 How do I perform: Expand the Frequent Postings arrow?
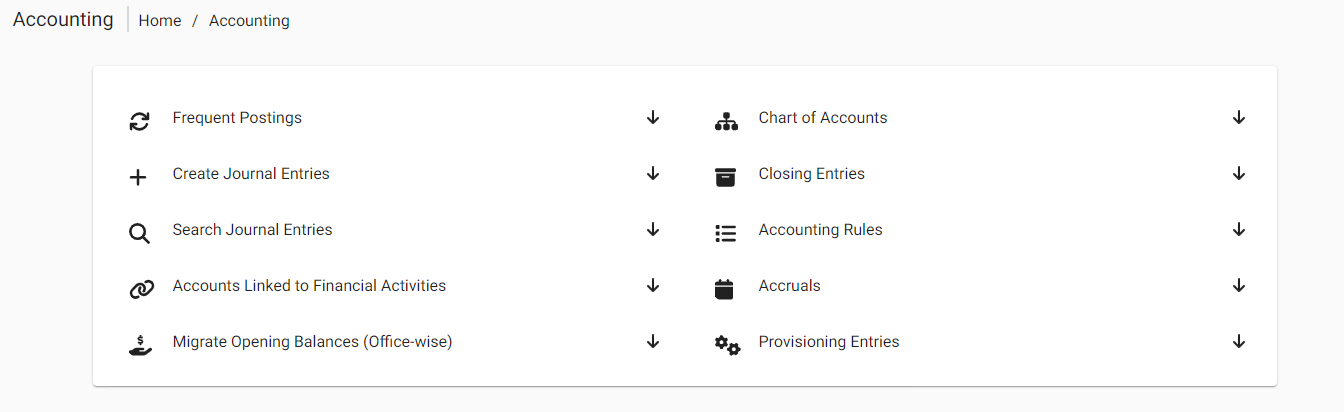pyautogui.click(x=653, y=118)
